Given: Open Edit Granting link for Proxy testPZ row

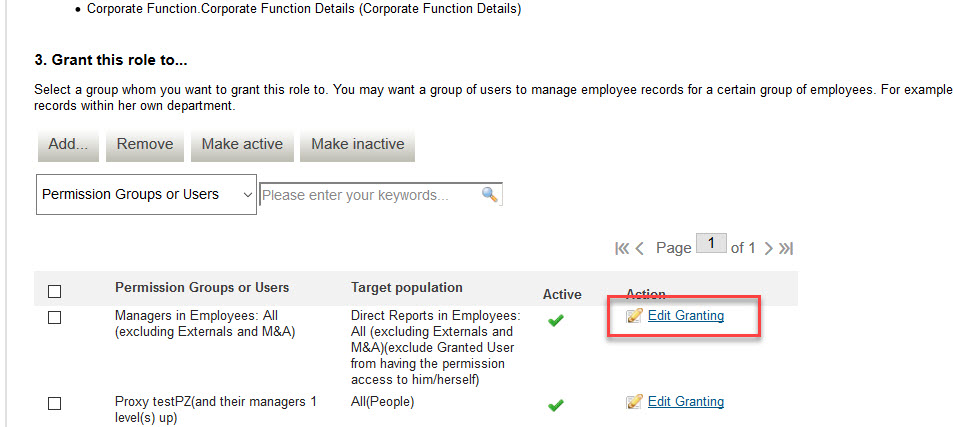Looking at the screenshot, I should point(686,401).
